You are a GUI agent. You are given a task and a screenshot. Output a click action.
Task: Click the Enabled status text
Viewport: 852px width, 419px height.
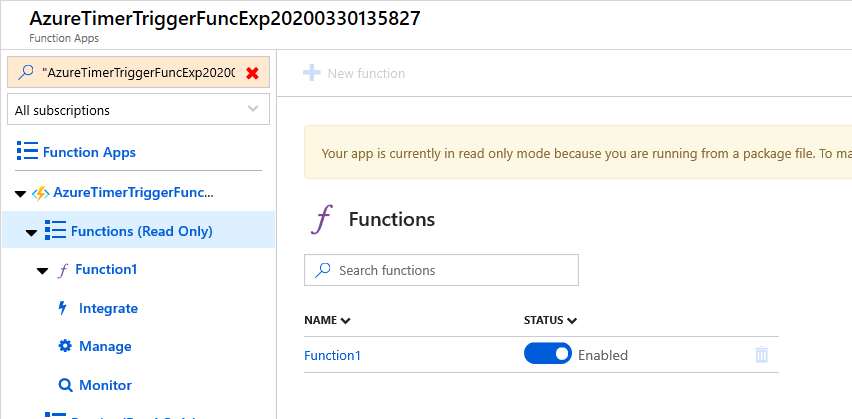tap(603, 355)
